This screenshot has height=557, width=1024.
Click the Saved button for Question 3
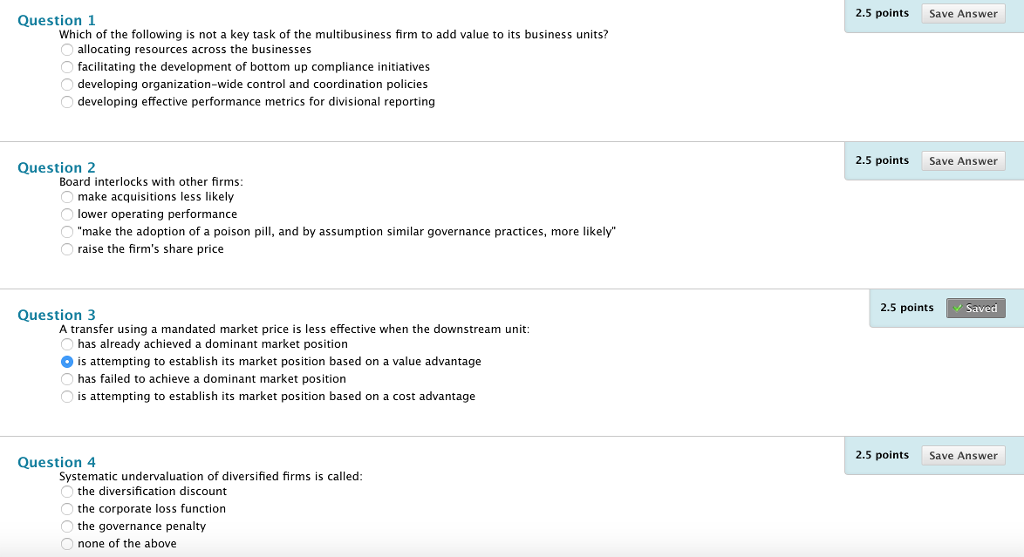(975, 308)
